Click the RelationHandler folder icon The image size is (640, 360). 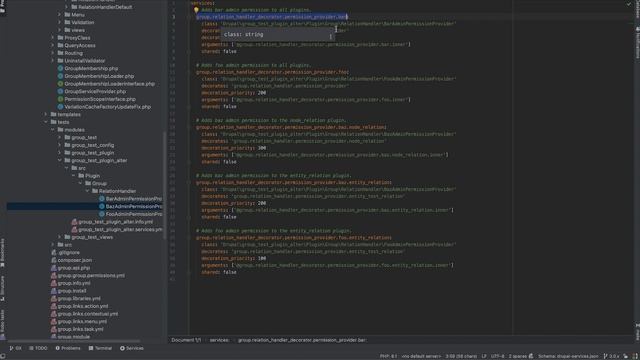[95, 191]
